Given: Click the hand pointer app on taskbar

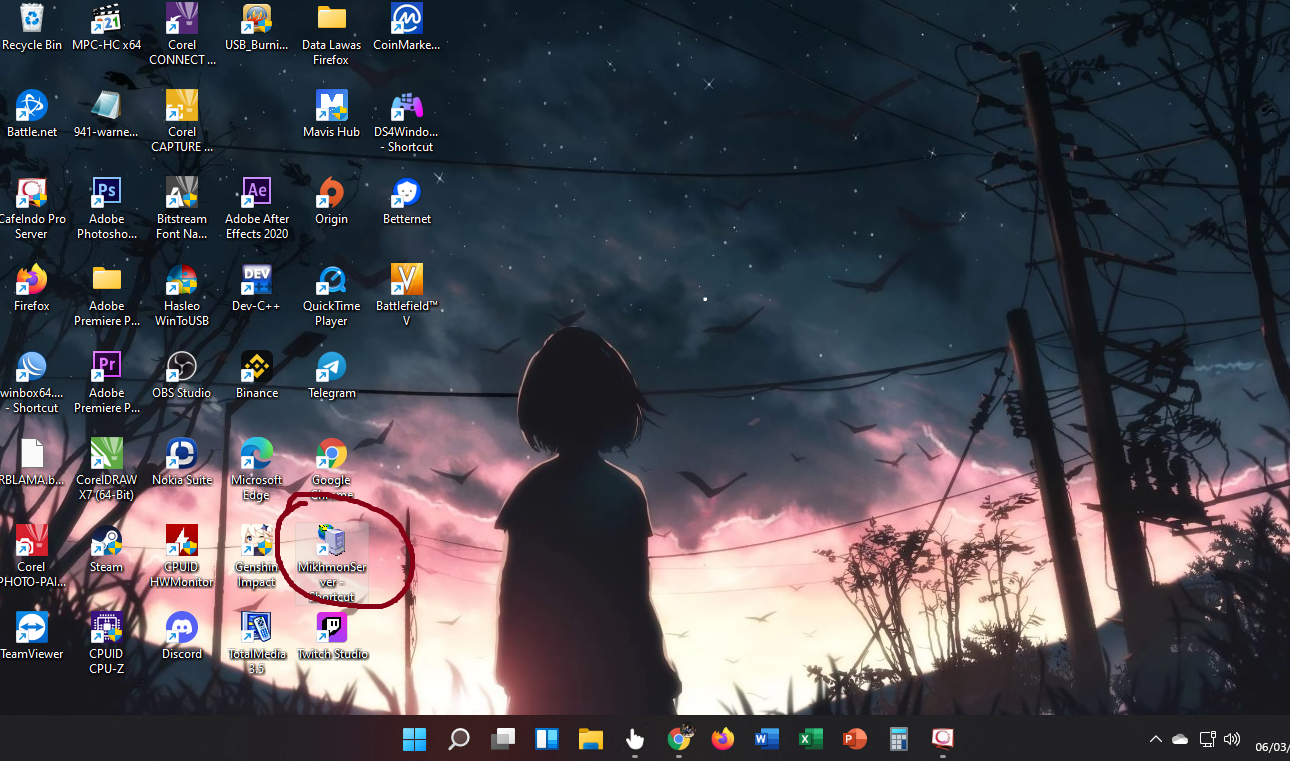Looking at the screenshot, I should pos(634,739).
